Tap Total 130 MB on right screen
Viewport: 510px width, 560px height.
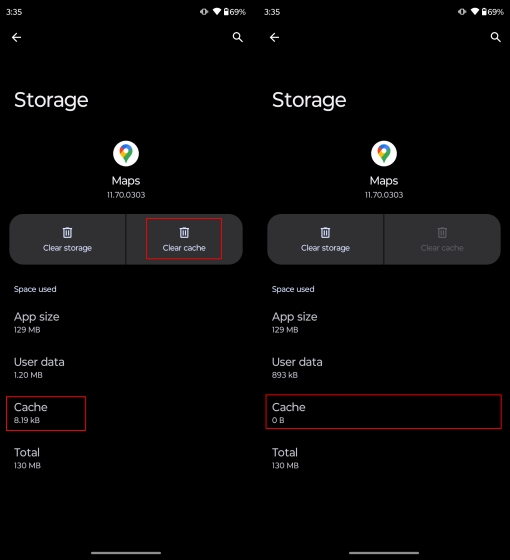384,458
